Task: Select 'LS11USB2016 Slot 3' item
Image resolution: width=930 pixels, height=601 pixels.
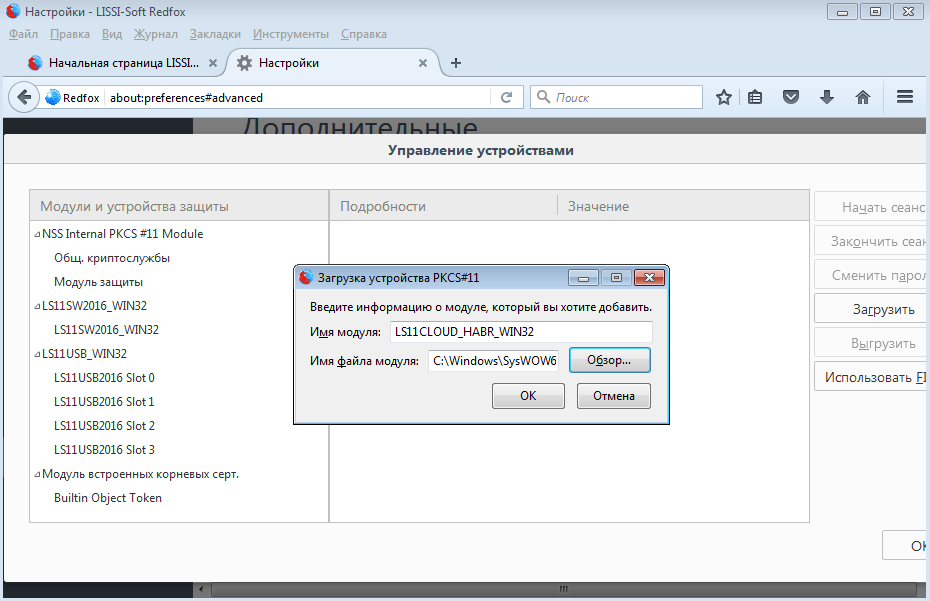Action: click(104, 450)
